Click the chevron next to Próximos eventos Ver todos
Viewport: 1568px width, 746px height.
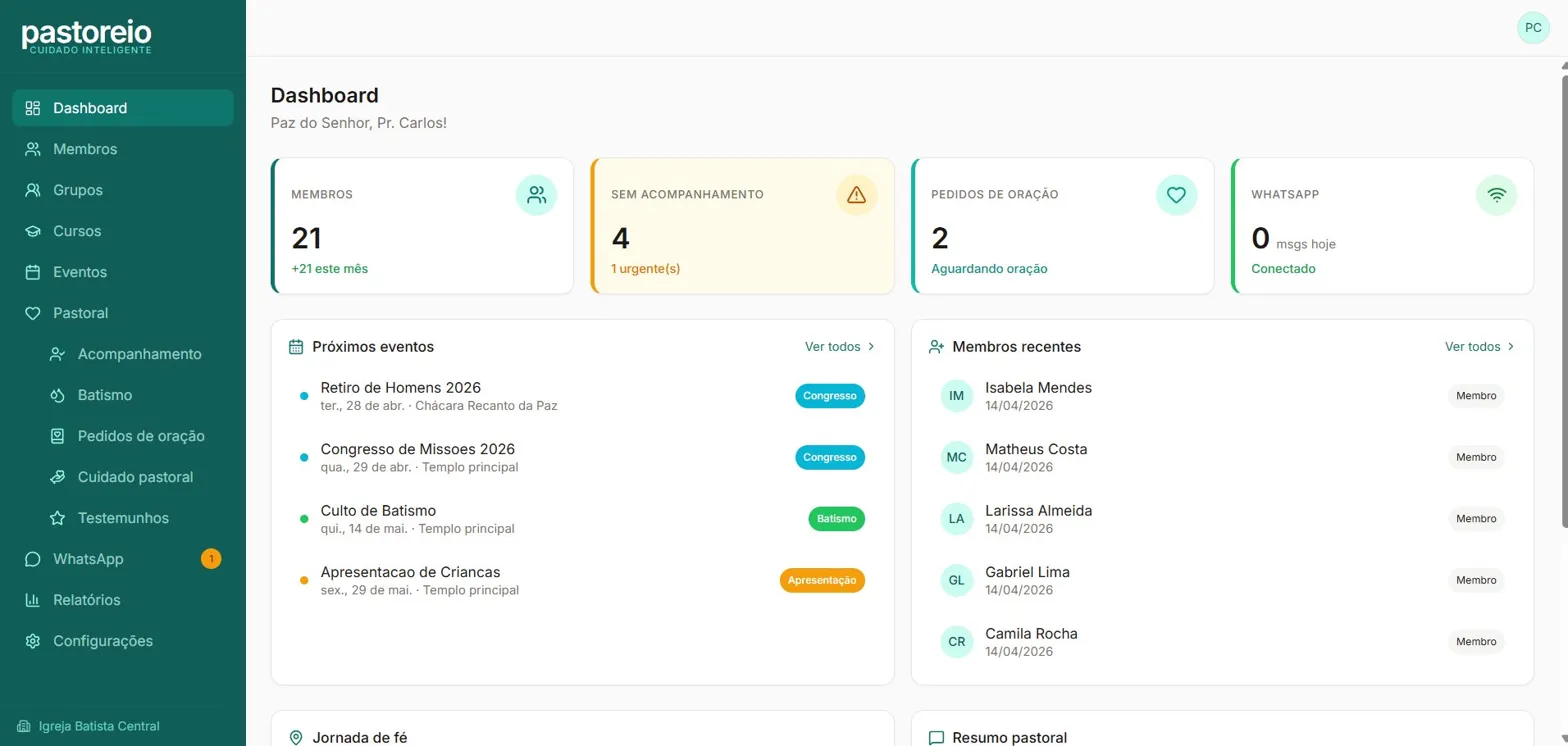coord(871,347)
